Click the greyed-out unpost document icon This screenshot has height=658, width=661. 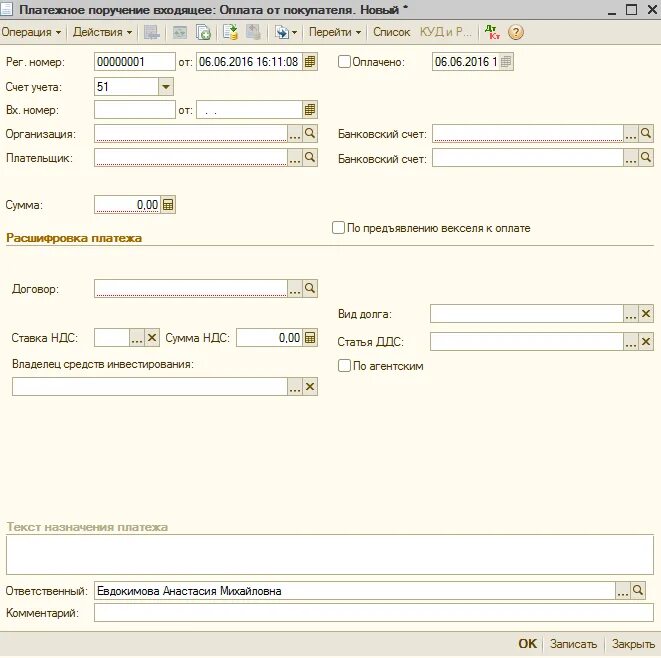[253, 32]
